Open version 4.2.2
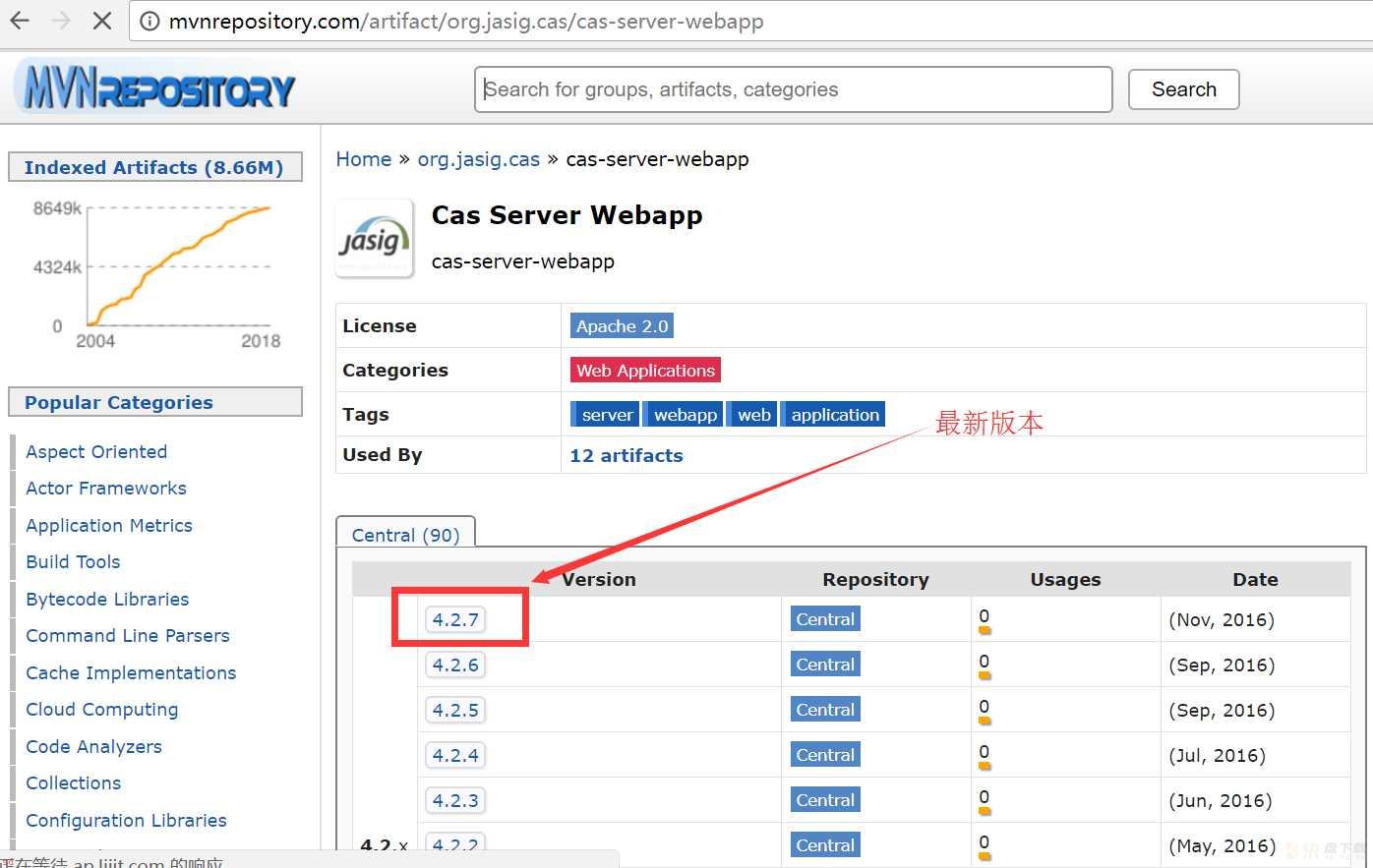The image size is (1373, 868). click(455, 844)
